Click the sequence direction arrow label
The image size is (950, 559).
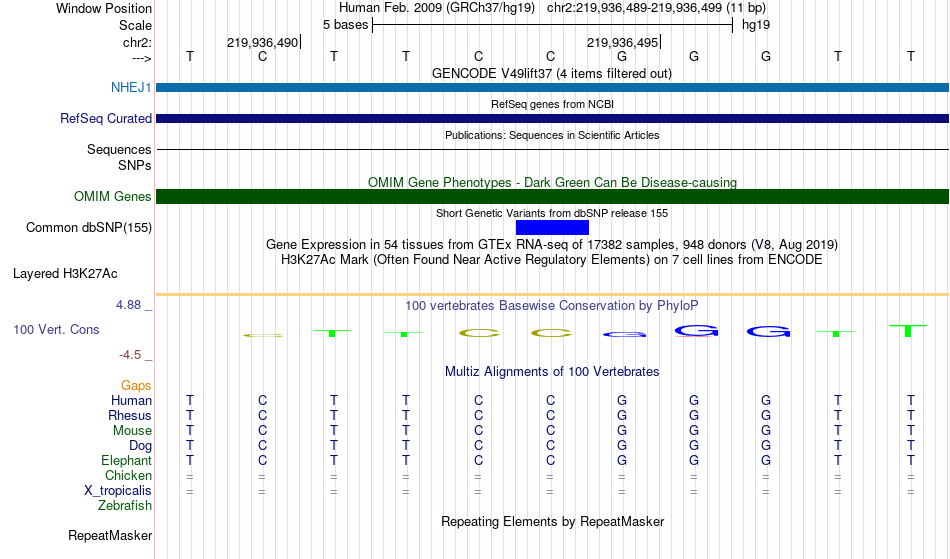[x=142, y=59]
